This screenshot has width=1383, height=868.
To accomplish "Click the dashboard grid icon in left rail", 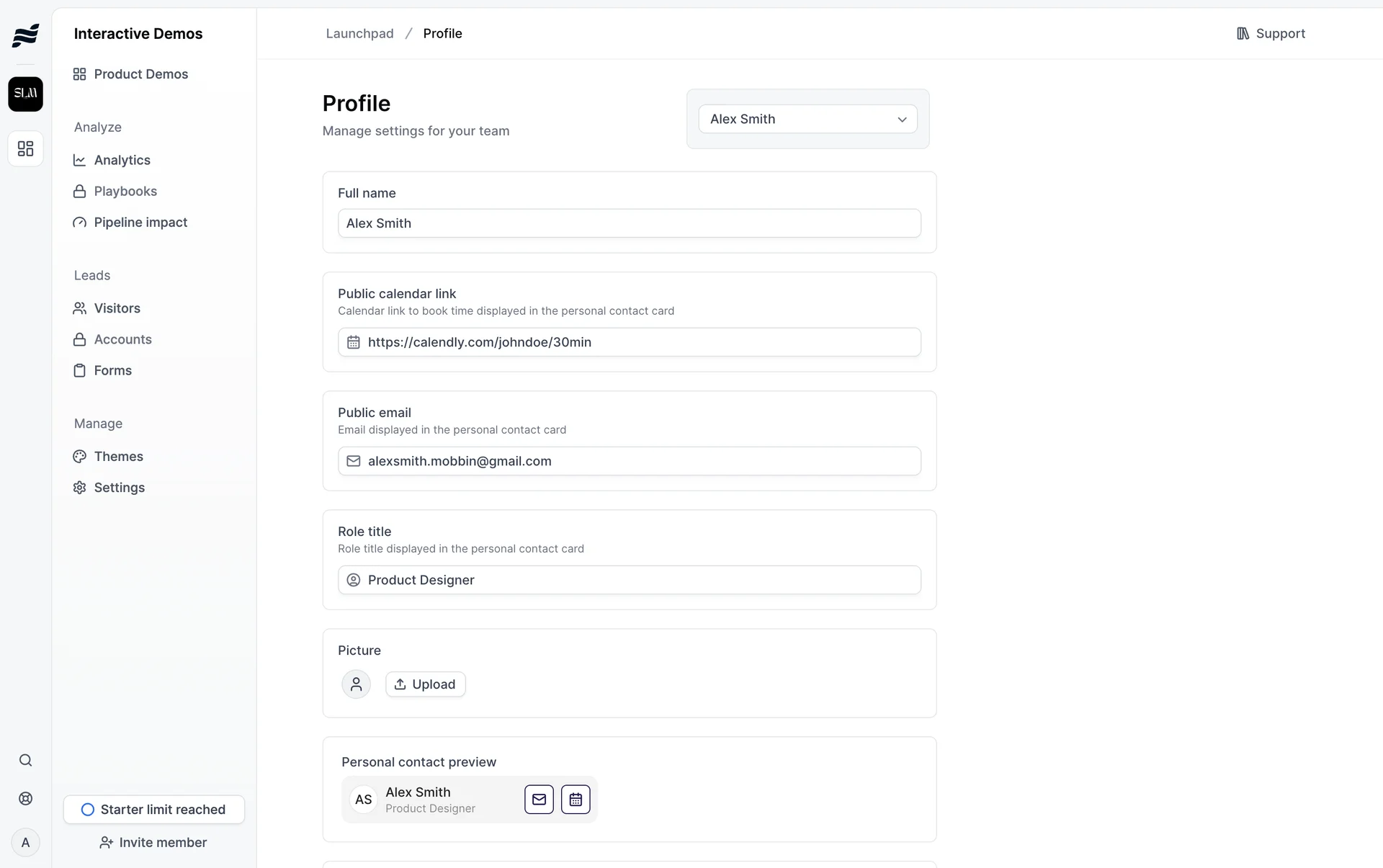I will 25,149.
